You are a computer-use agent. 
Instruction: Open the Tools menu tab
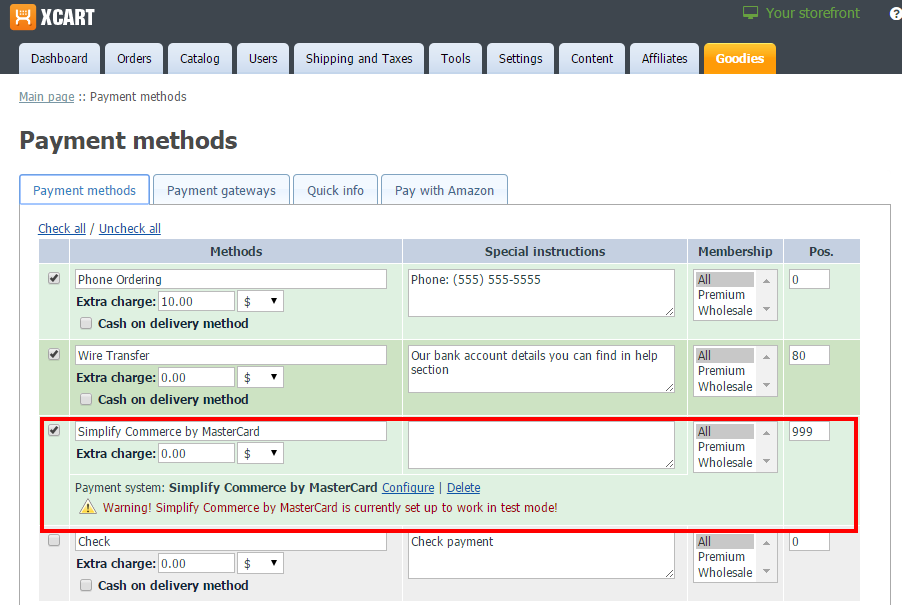click(x=456, y=59)
